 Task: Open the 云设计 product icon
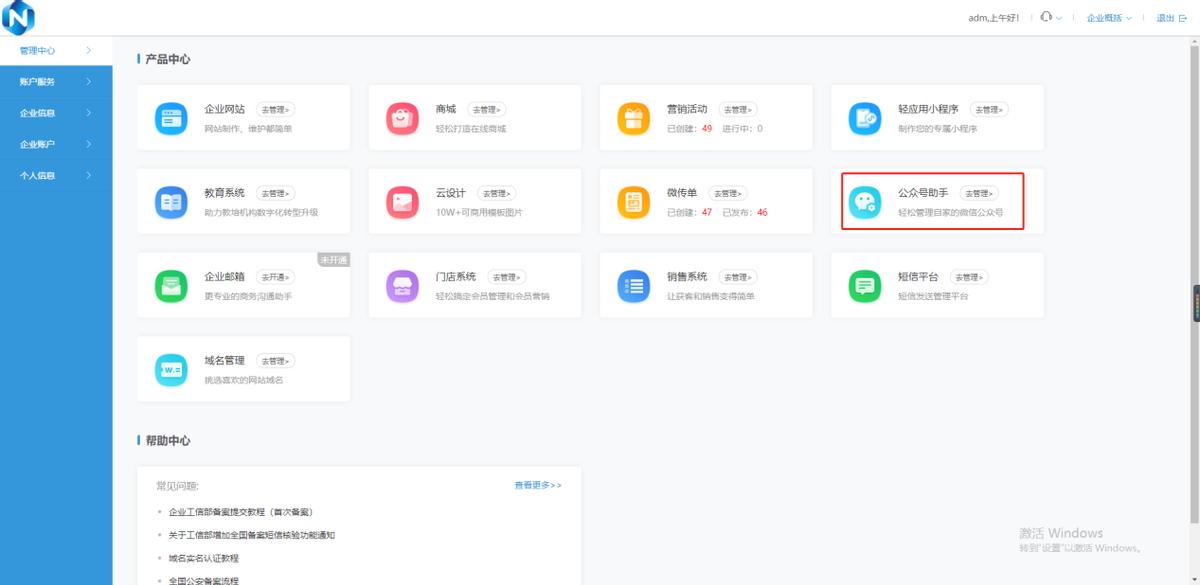(x=401, y=200)
